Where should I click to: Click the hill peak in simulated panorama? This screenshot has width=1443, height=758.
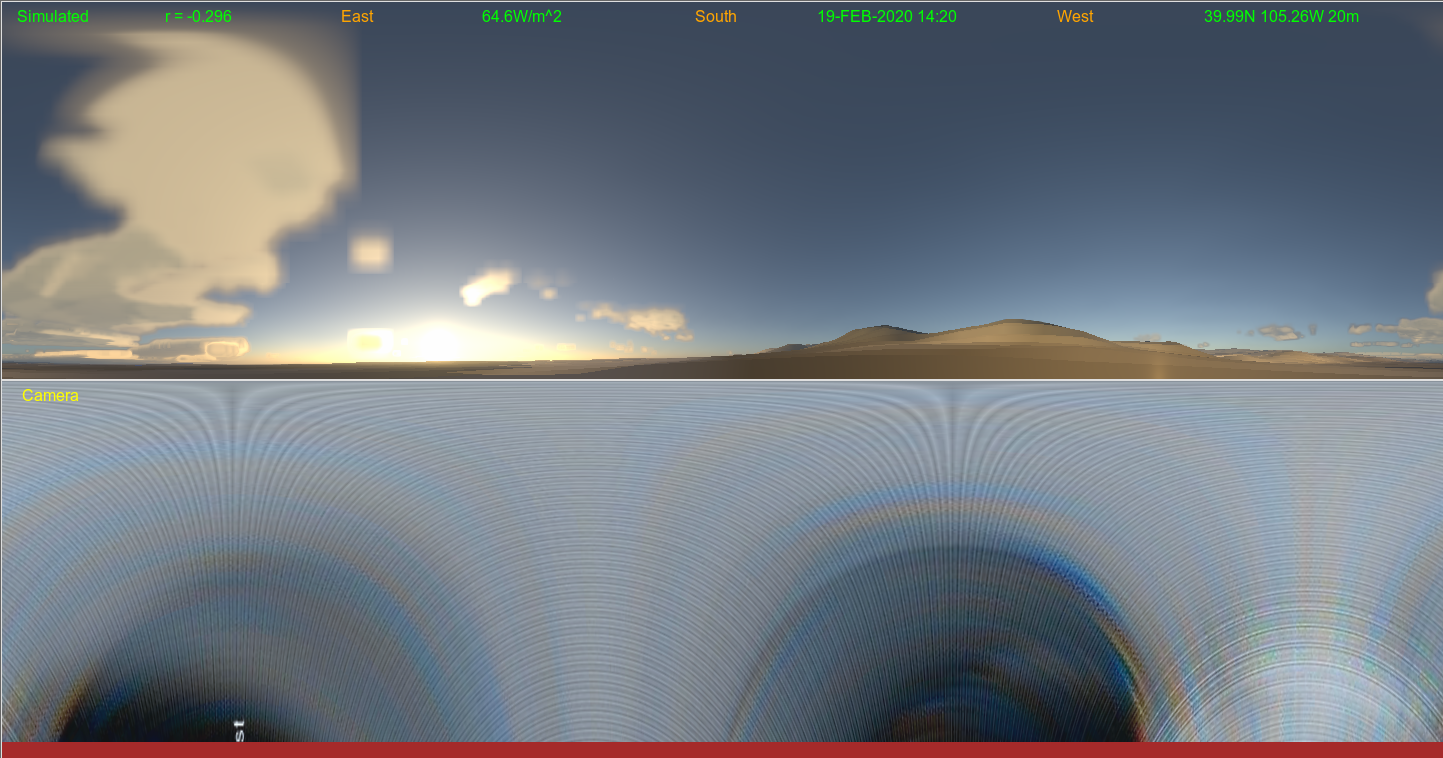point(1015,323)
